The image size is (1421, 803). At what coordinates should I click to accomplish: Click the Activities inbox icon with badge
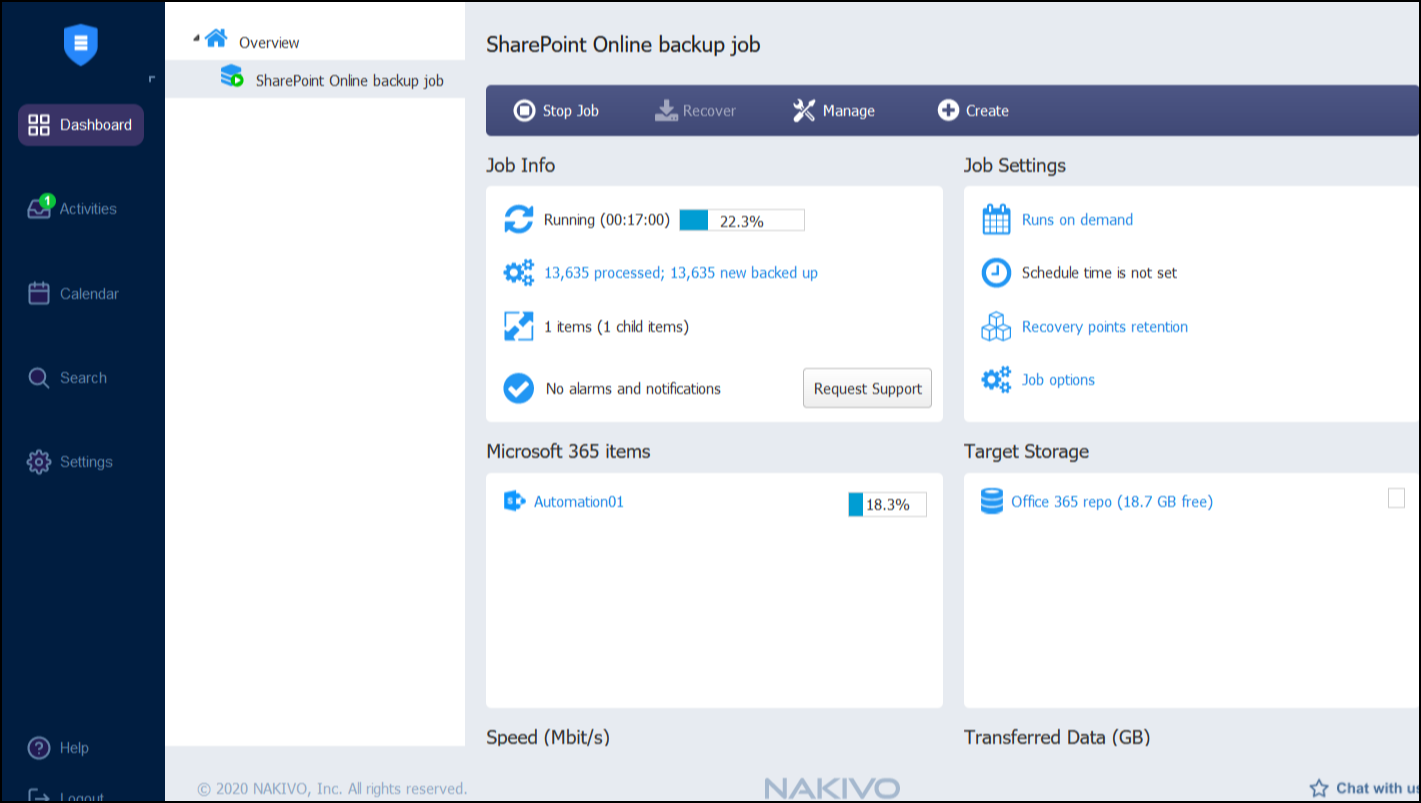coord(39,208)
